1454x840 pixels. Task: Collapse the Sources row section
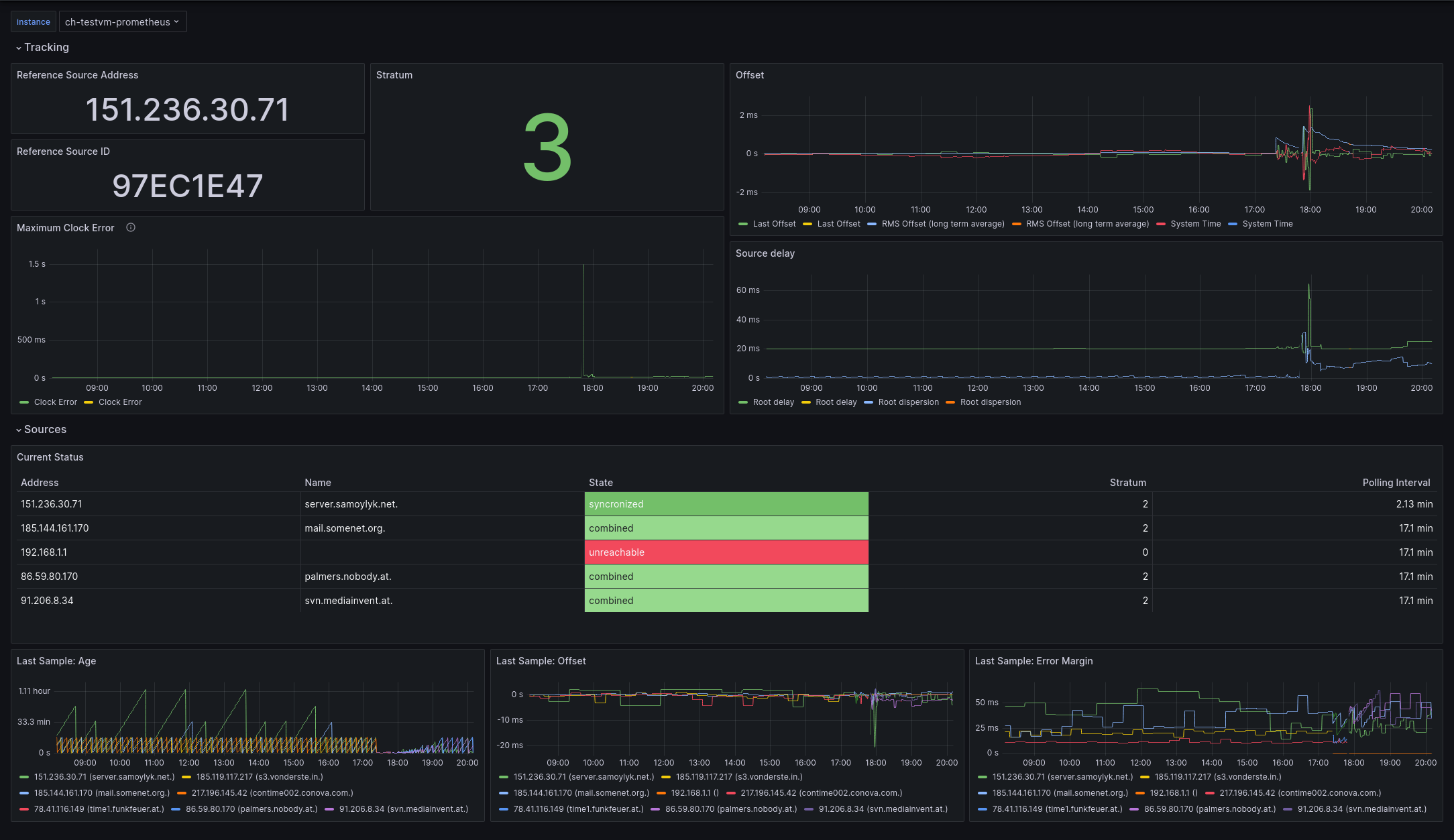click(x=44, y=429)
